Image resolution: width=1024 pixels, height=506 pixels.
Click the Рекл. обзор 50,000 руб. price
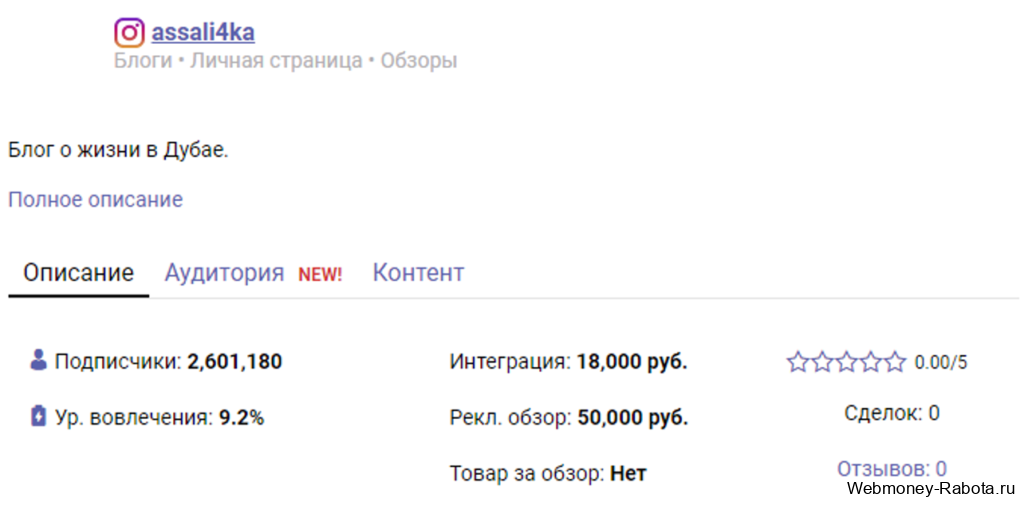569,417
